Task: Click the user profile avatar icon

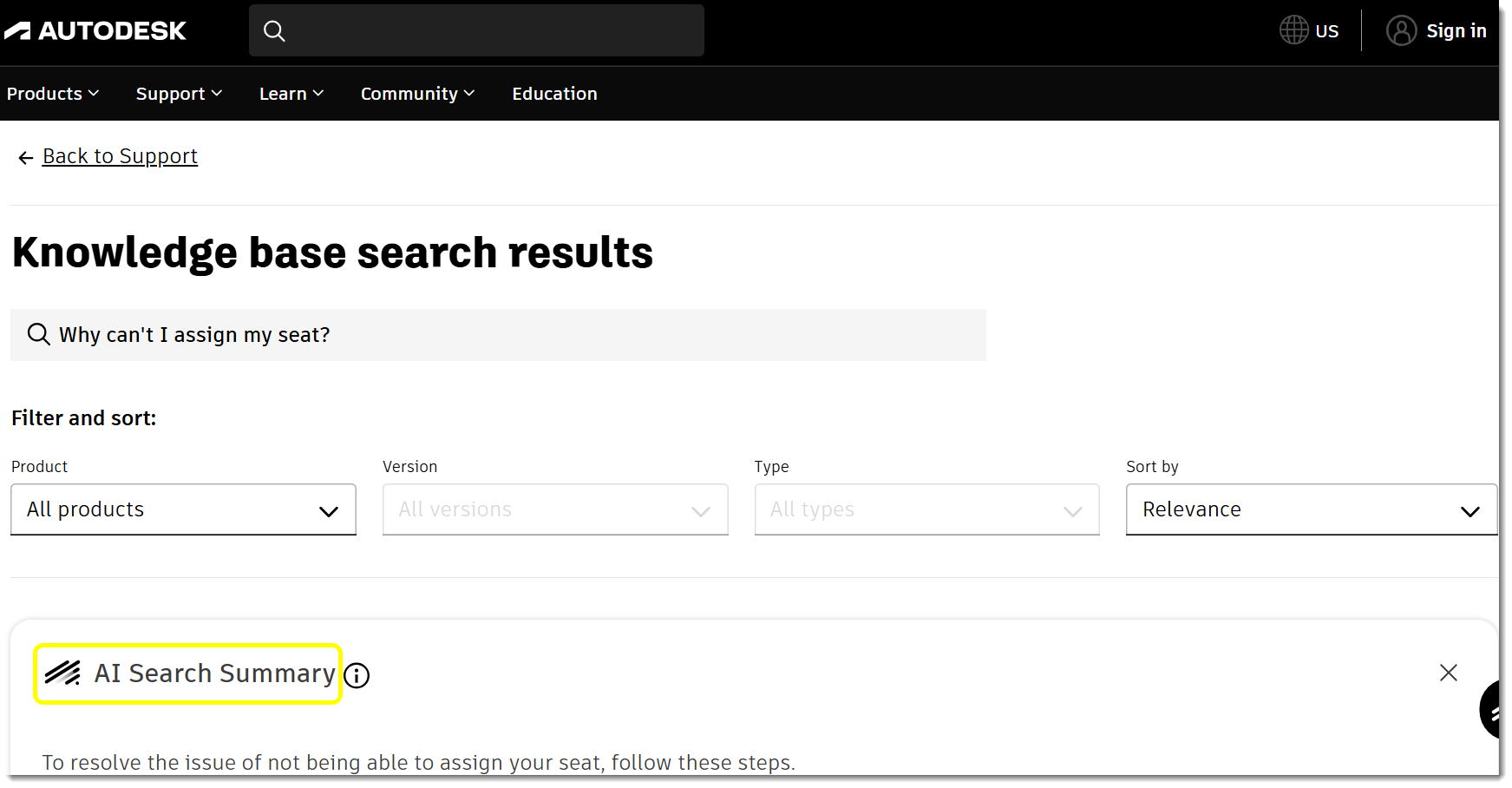Action: click(1401, 30)
